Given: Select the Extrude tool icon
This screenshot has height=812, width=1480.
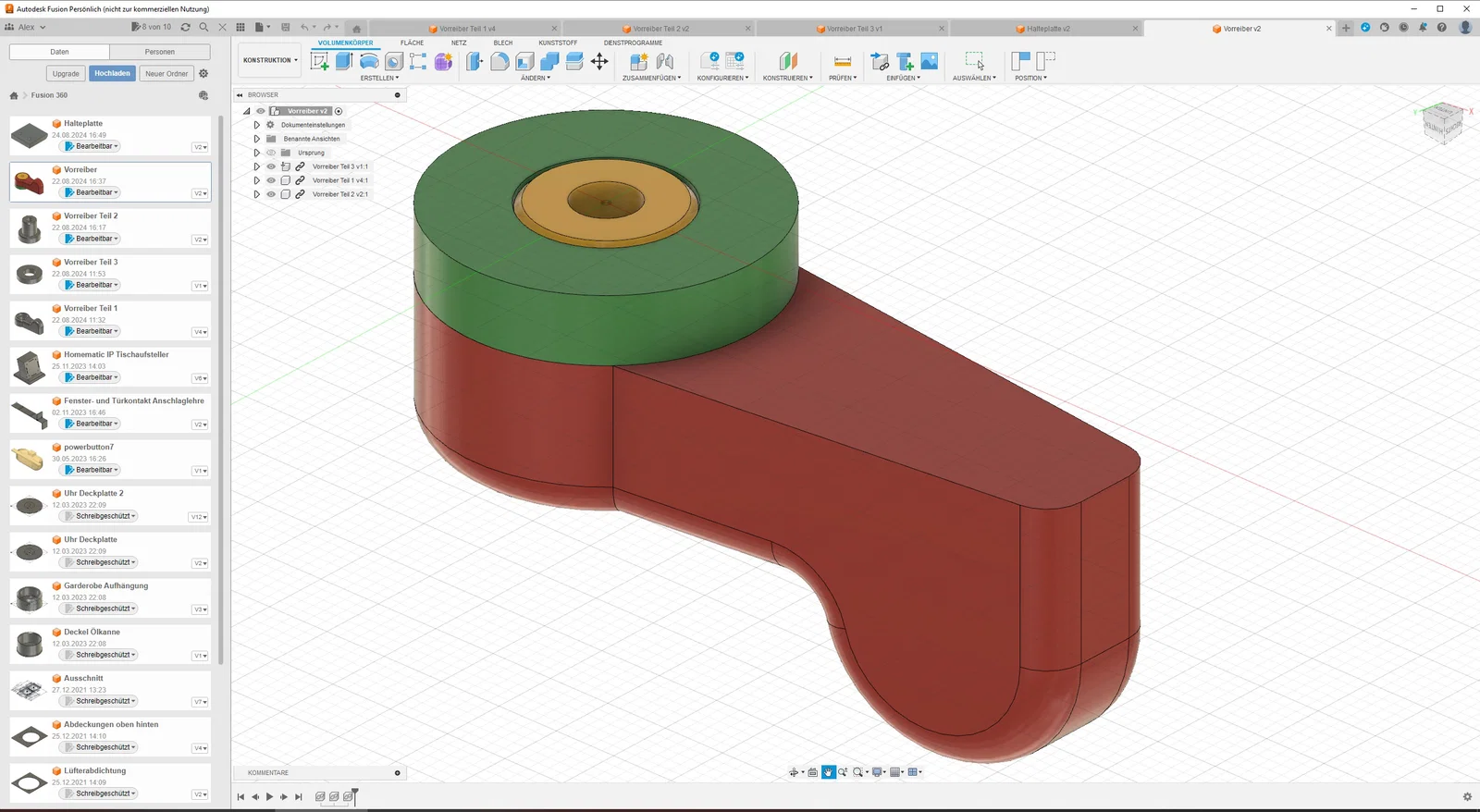Looking at the screenshot, I should click(344, 61).
